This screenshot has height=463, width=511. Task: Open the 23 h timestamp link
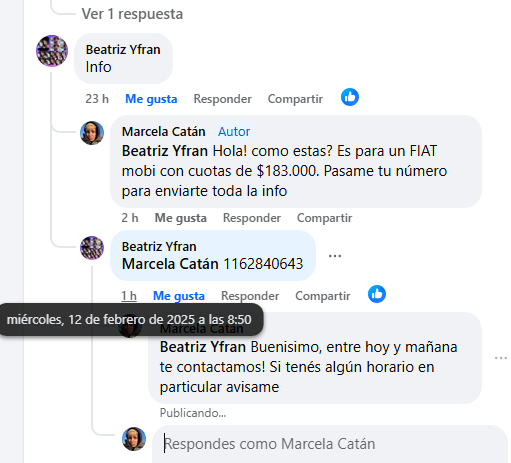(97, 99)
